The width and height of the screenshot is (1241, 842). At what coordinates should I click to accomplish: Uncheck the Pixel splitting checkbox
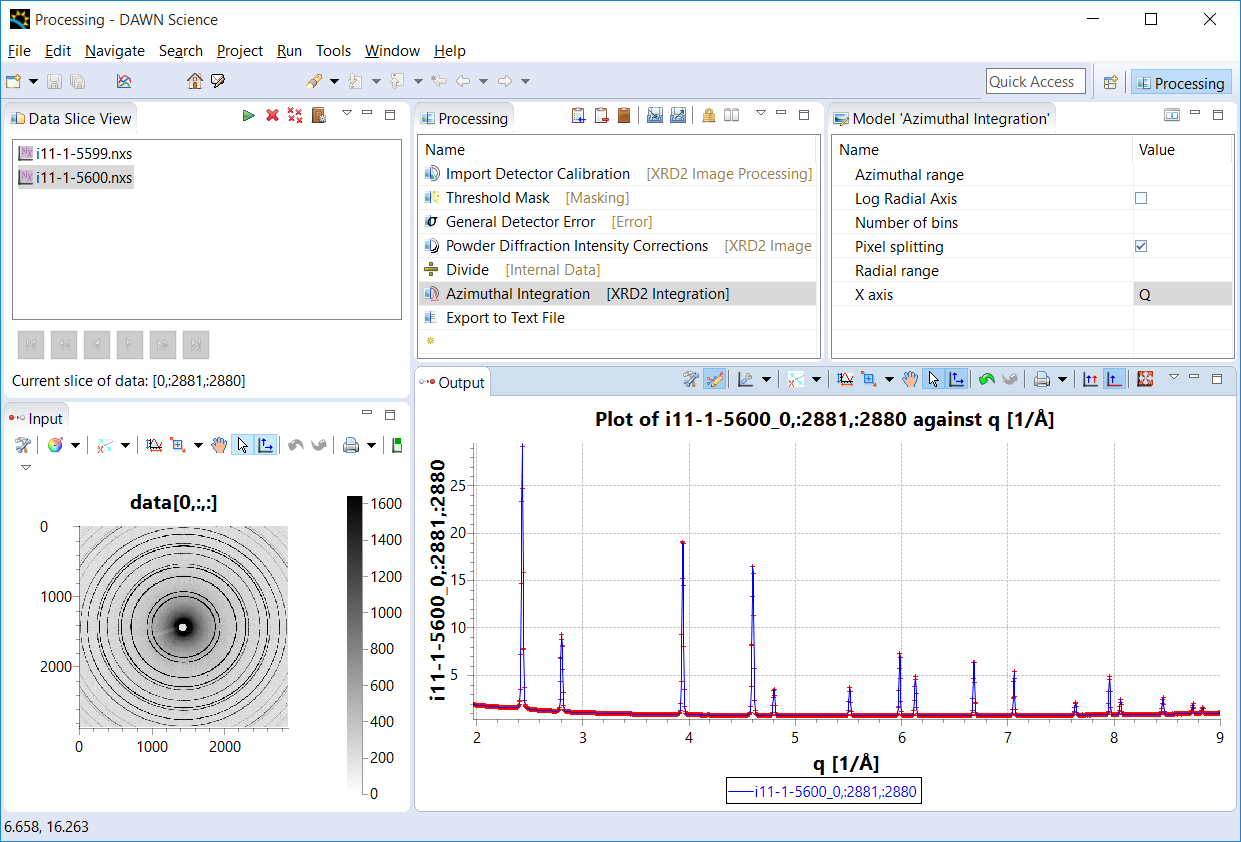tap(1141, 247)
